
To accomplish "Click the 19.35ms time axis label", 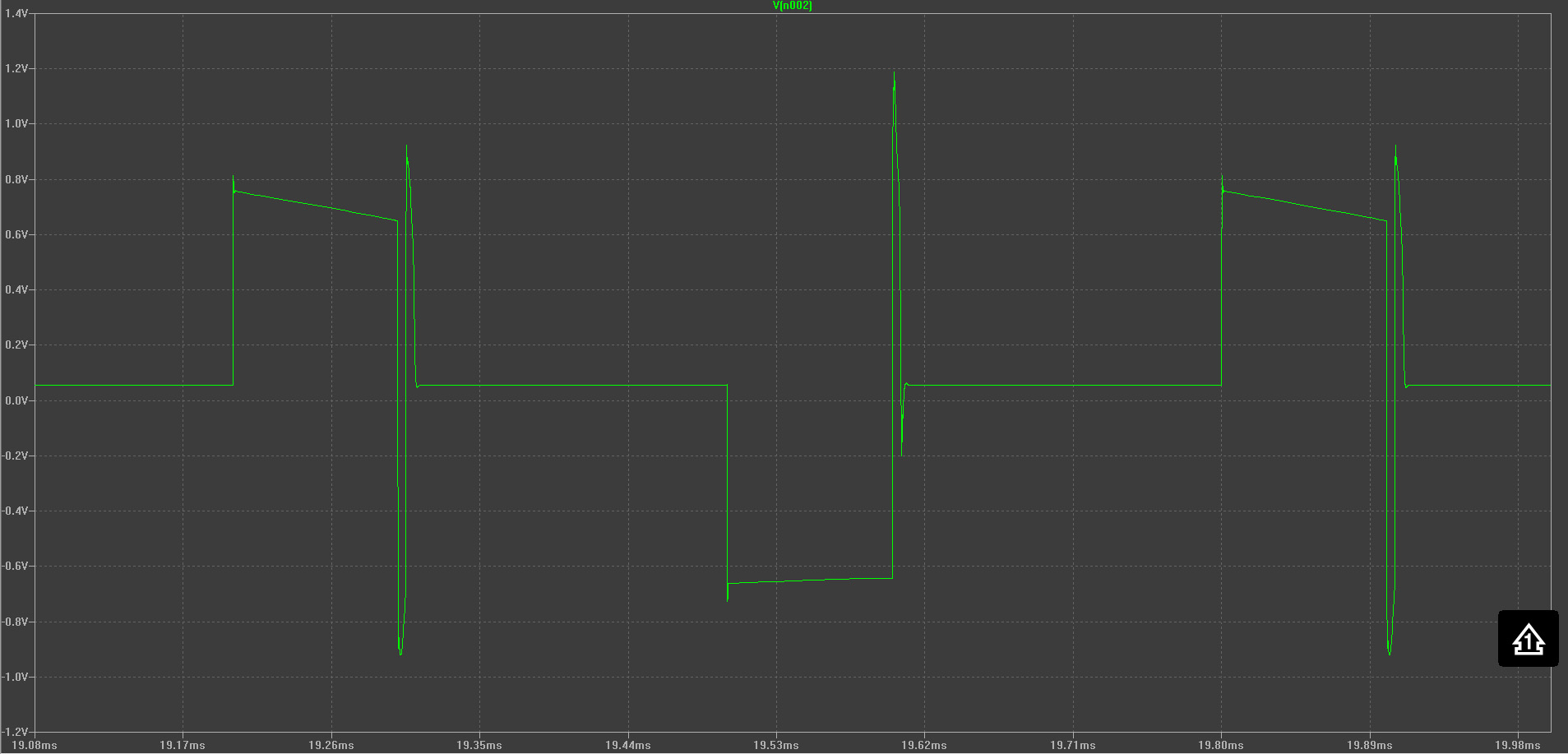I will (479, 745).
